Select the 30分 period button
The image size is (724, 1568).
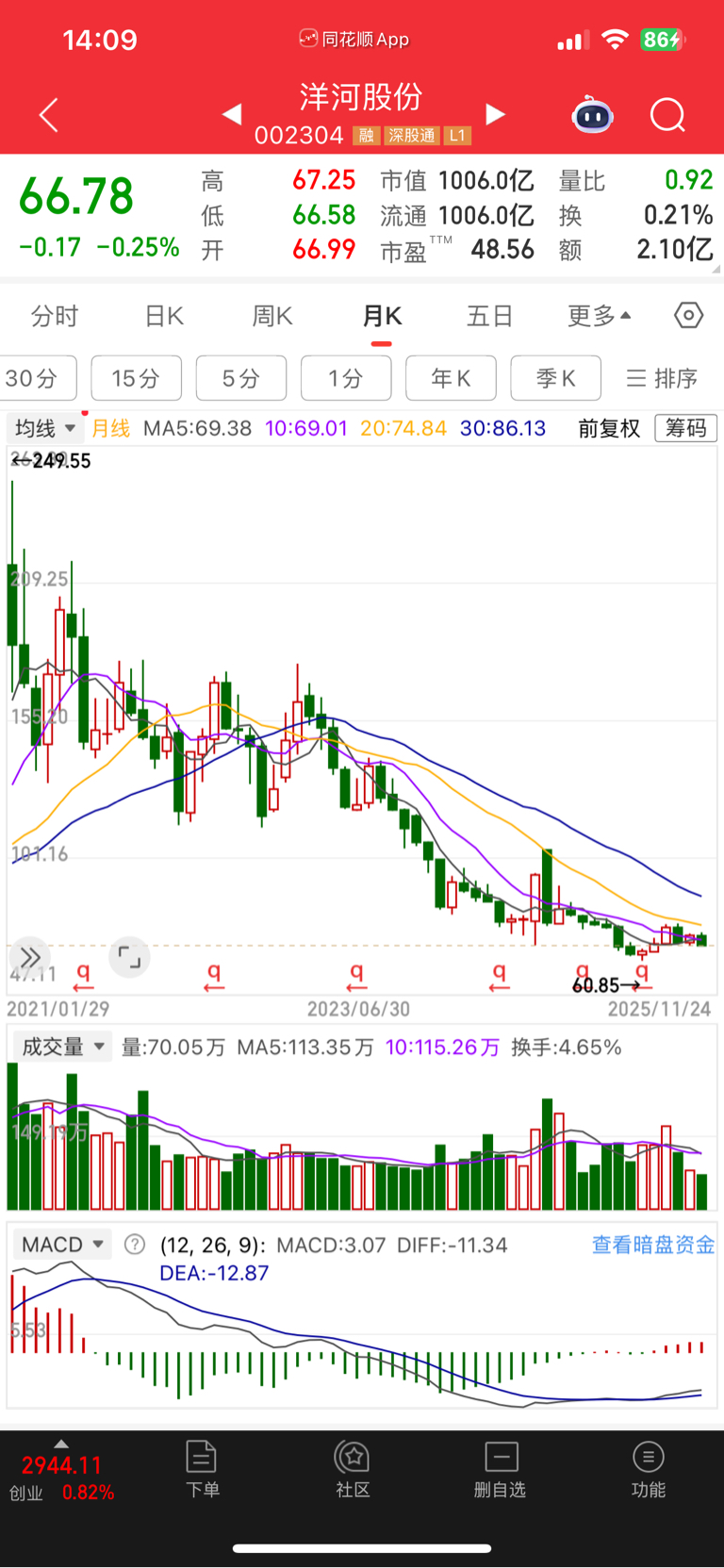[36, 378]
